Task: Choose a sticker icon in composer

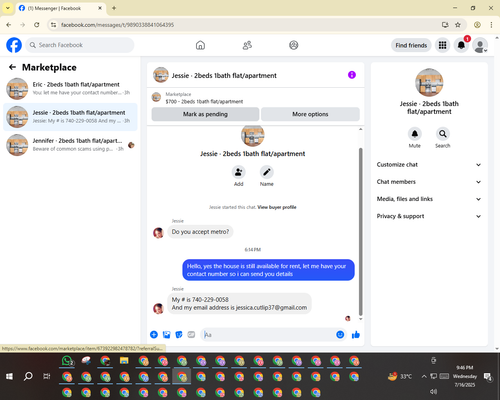Action: [179, 335]
